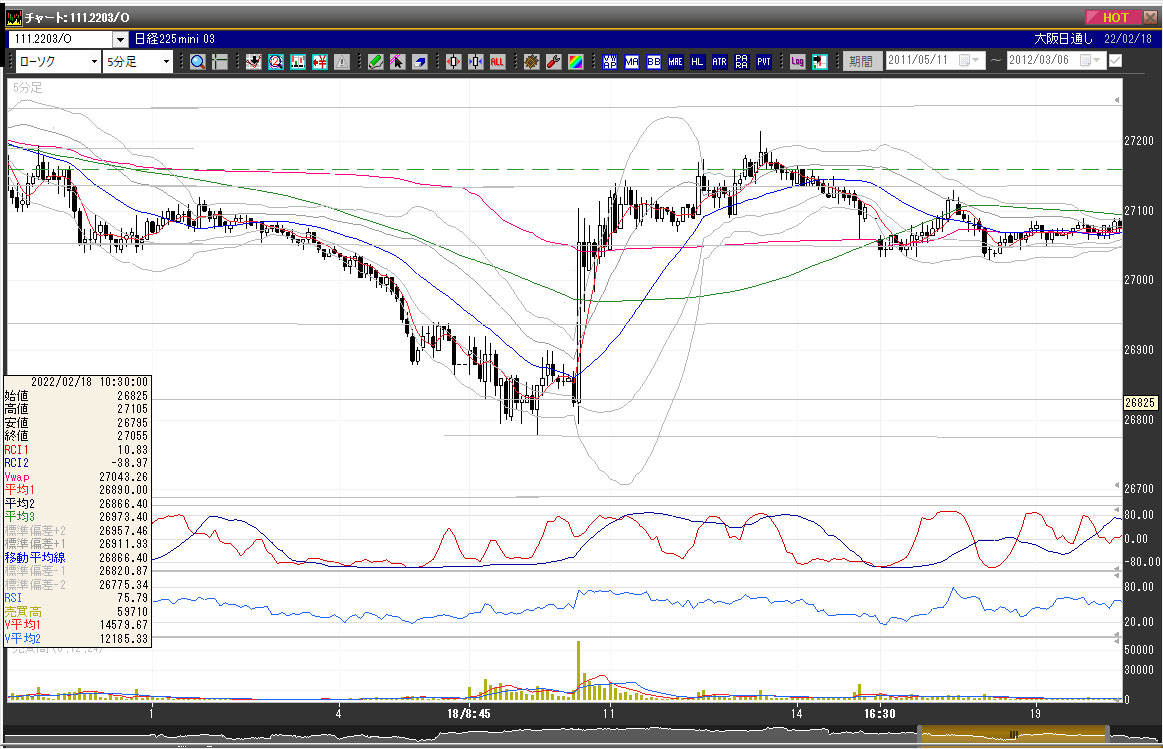Click the magnifying glass zoom tool
This screenshot has height=749, width=1163.
coord(197,62)
